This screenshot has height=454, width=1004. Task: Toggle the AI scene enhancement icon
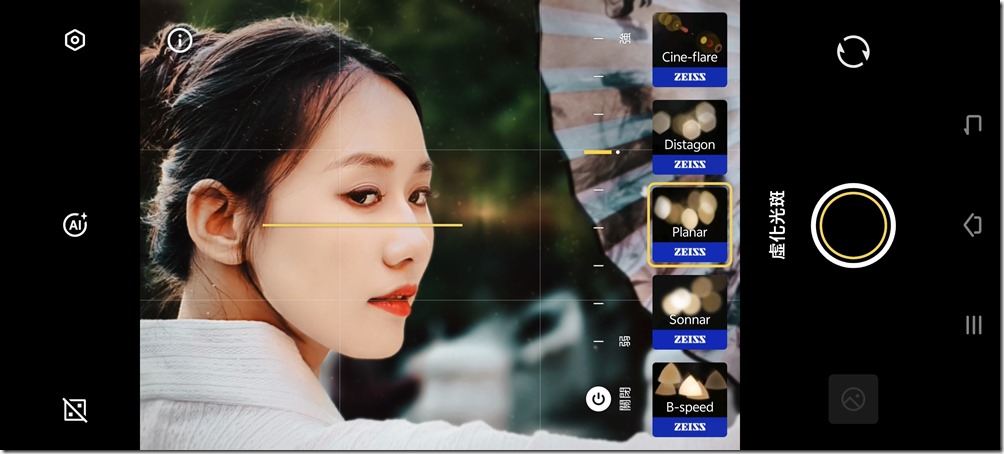coord(75,225)
